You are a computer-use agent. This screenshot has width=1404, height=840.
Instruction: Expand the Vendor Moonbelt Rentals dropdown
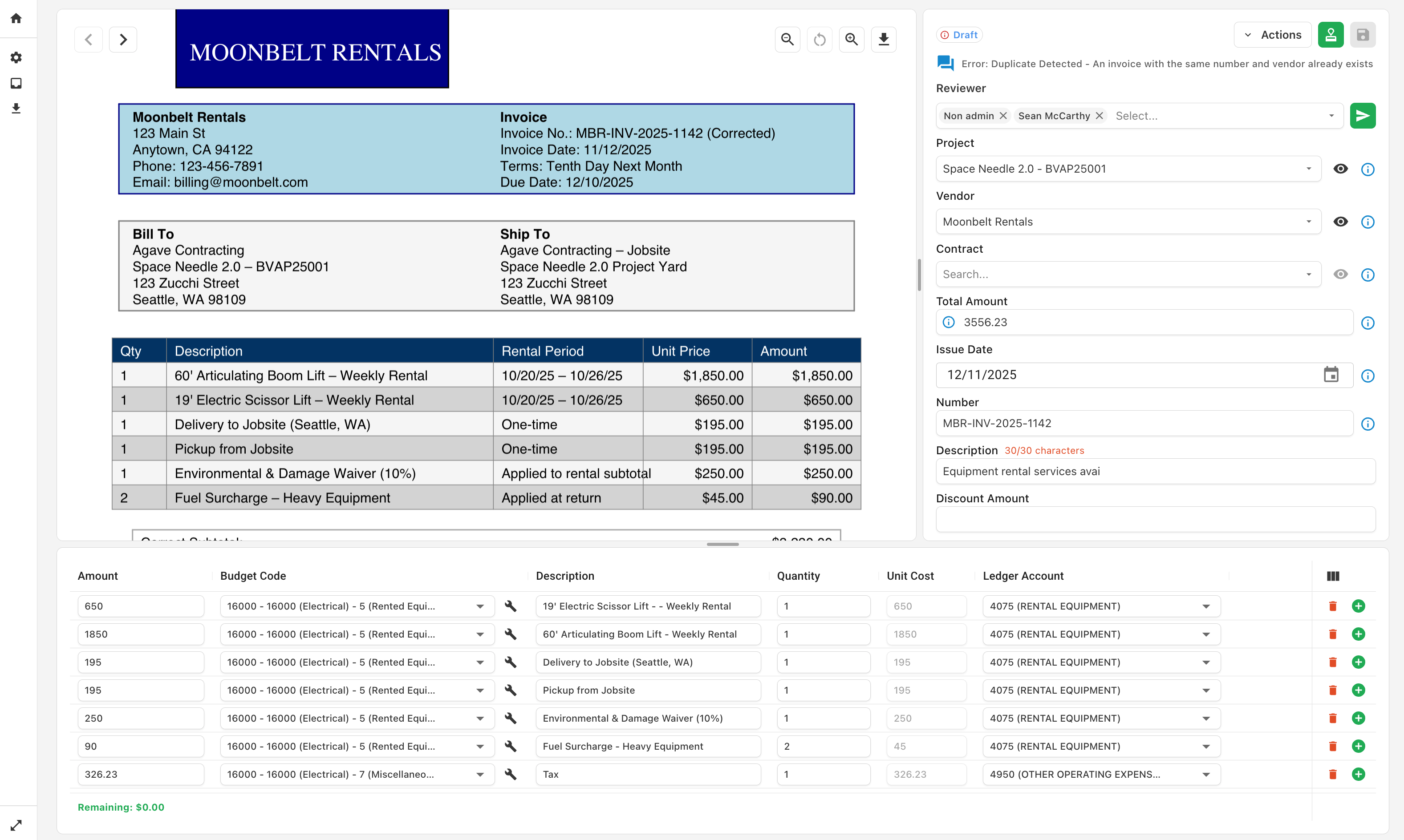click(1309, 222)
